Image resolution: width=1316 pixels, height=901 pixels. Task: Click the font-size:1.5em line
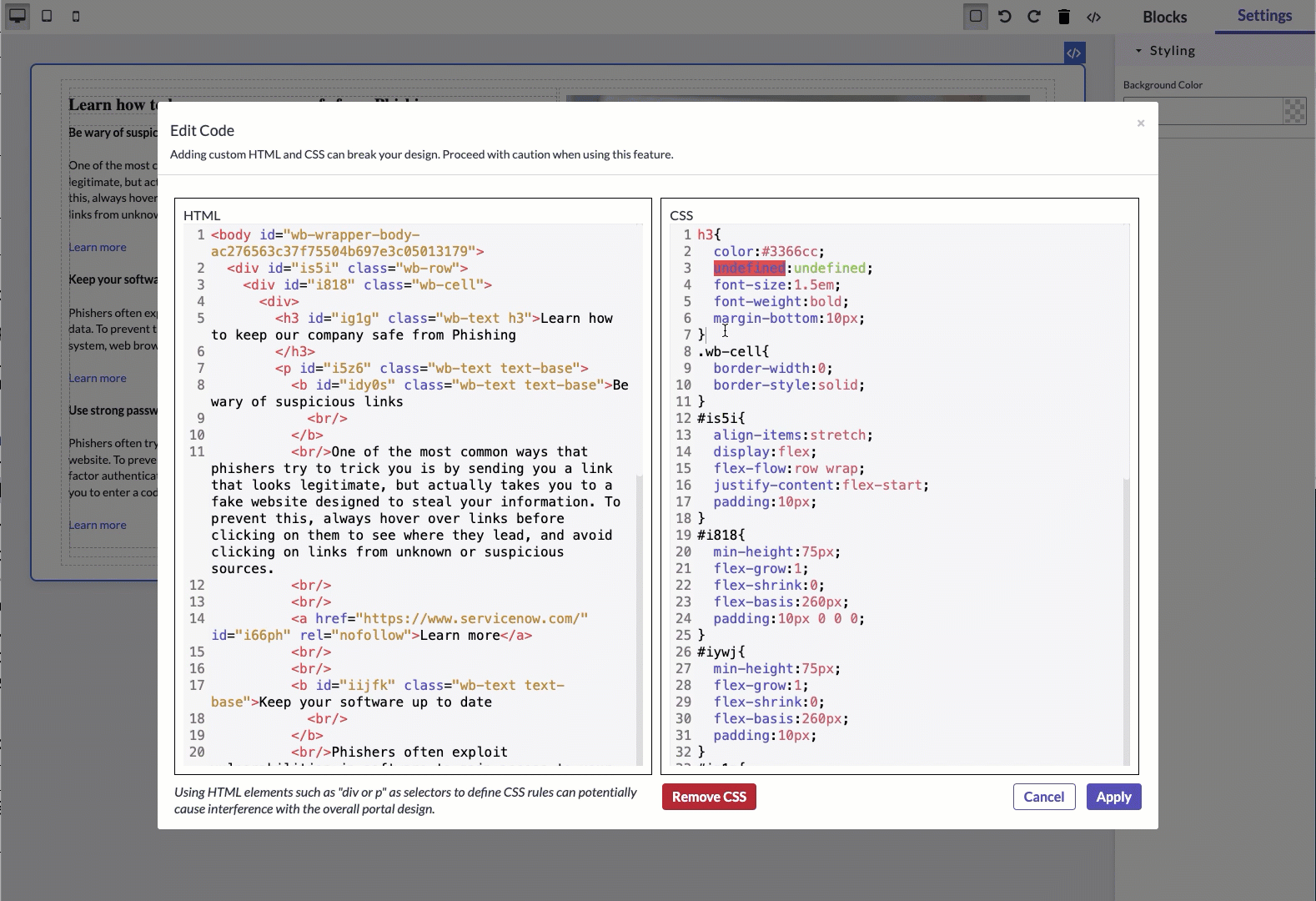pyautogui.click(x=777, y=284)
